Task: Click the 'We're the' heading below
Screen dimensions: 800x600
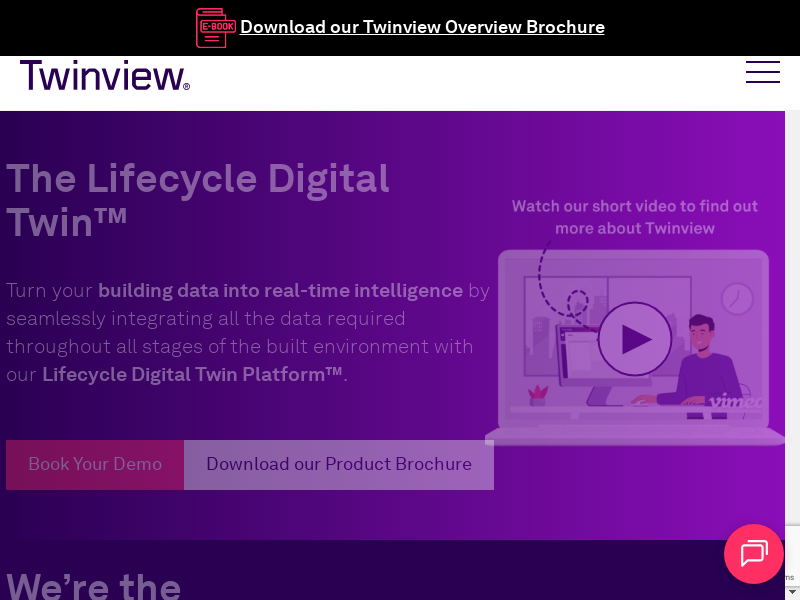Action: tap(94, 585)
